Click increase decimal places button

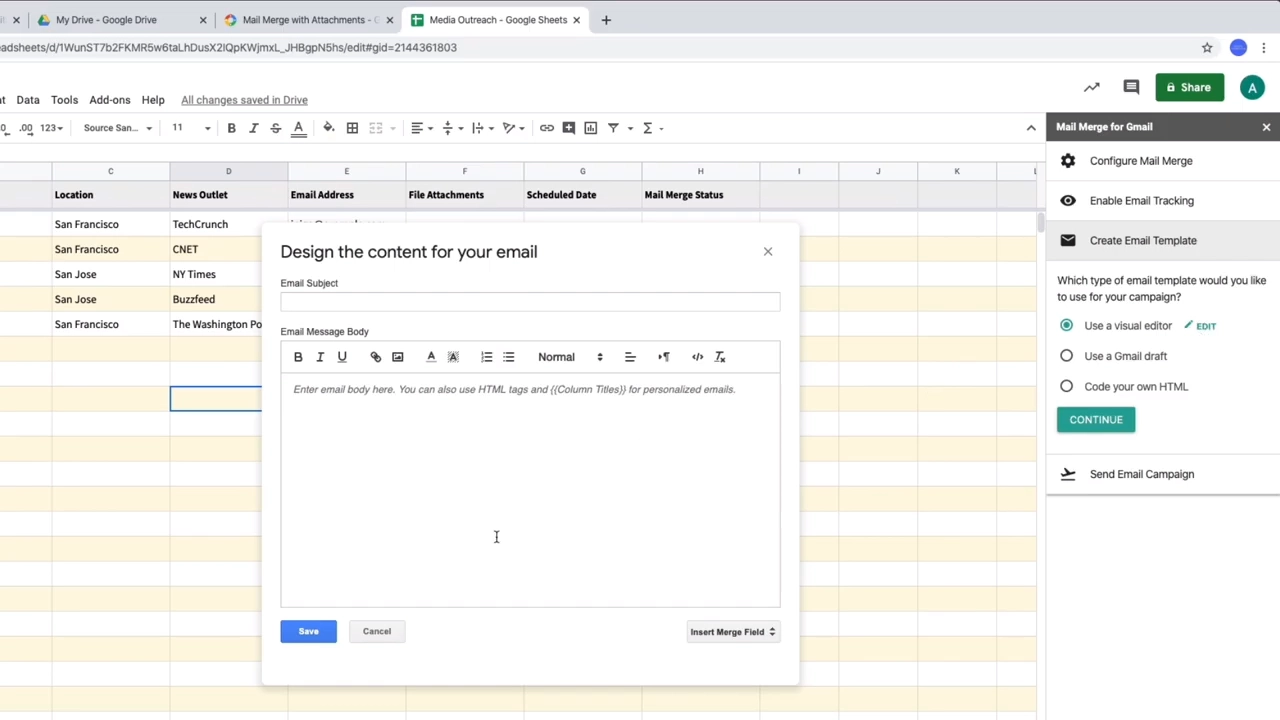[x=26, y=128]
